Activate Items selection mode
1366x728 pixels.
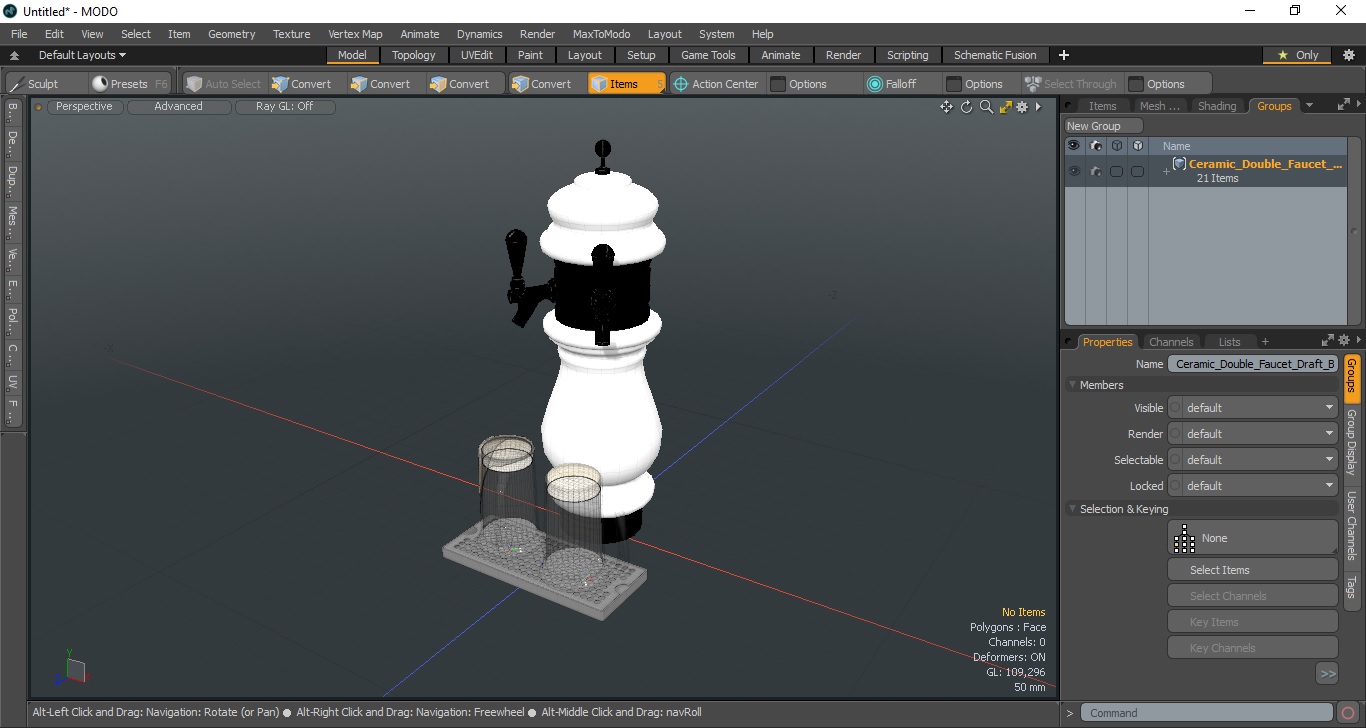click(626, 84)
